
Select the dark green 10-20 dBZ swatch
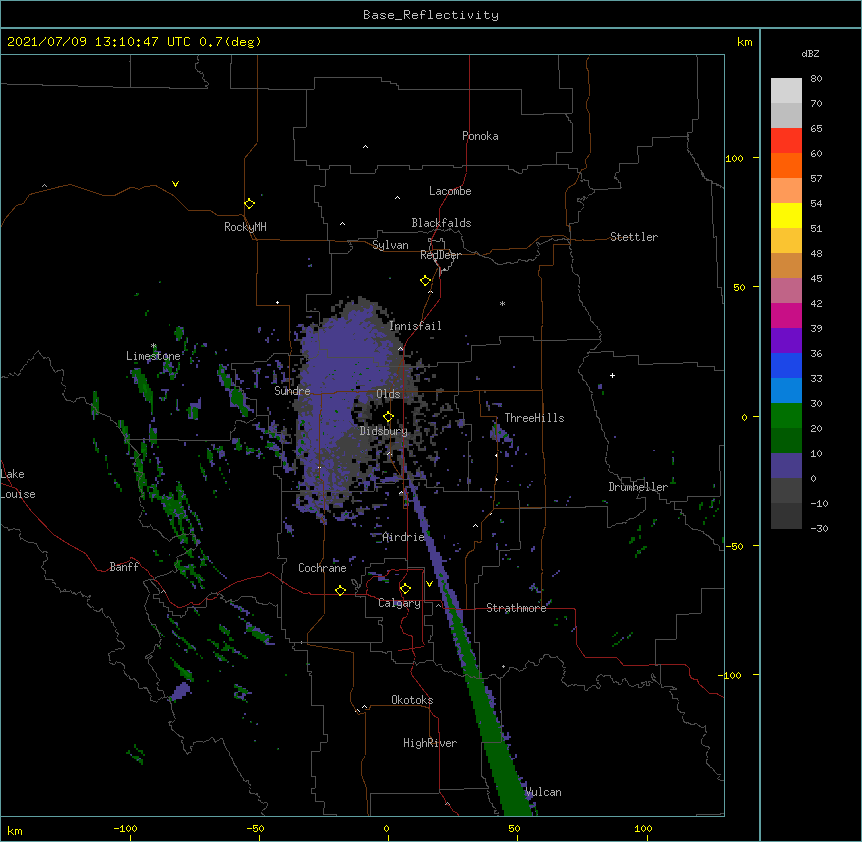coord(786,441)
